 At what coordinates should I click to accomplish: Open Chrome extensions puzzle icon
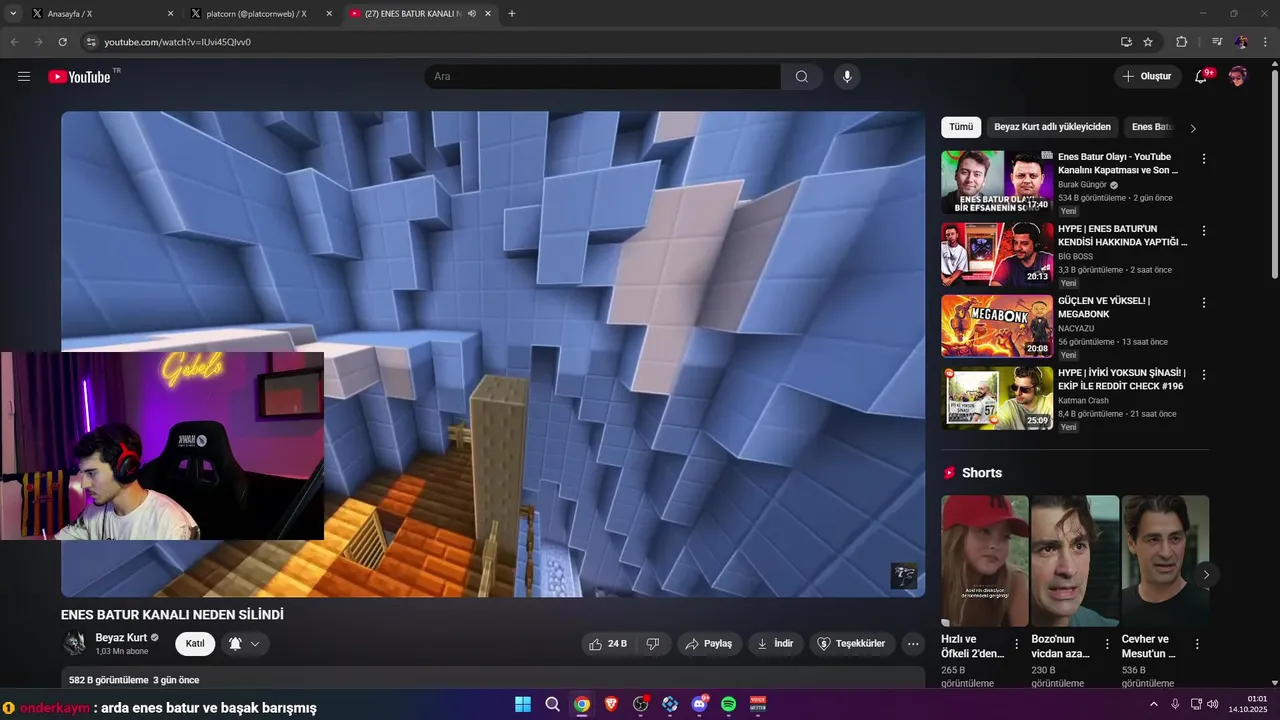tap(1181, 42)
